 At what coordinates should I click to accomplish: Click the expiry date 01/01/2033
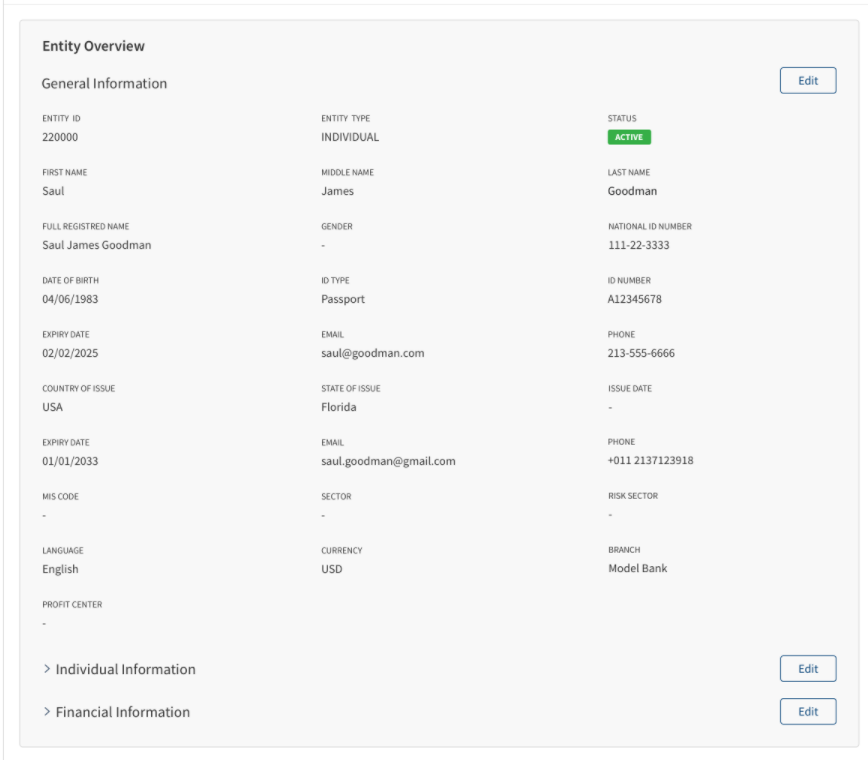[70, 461]
